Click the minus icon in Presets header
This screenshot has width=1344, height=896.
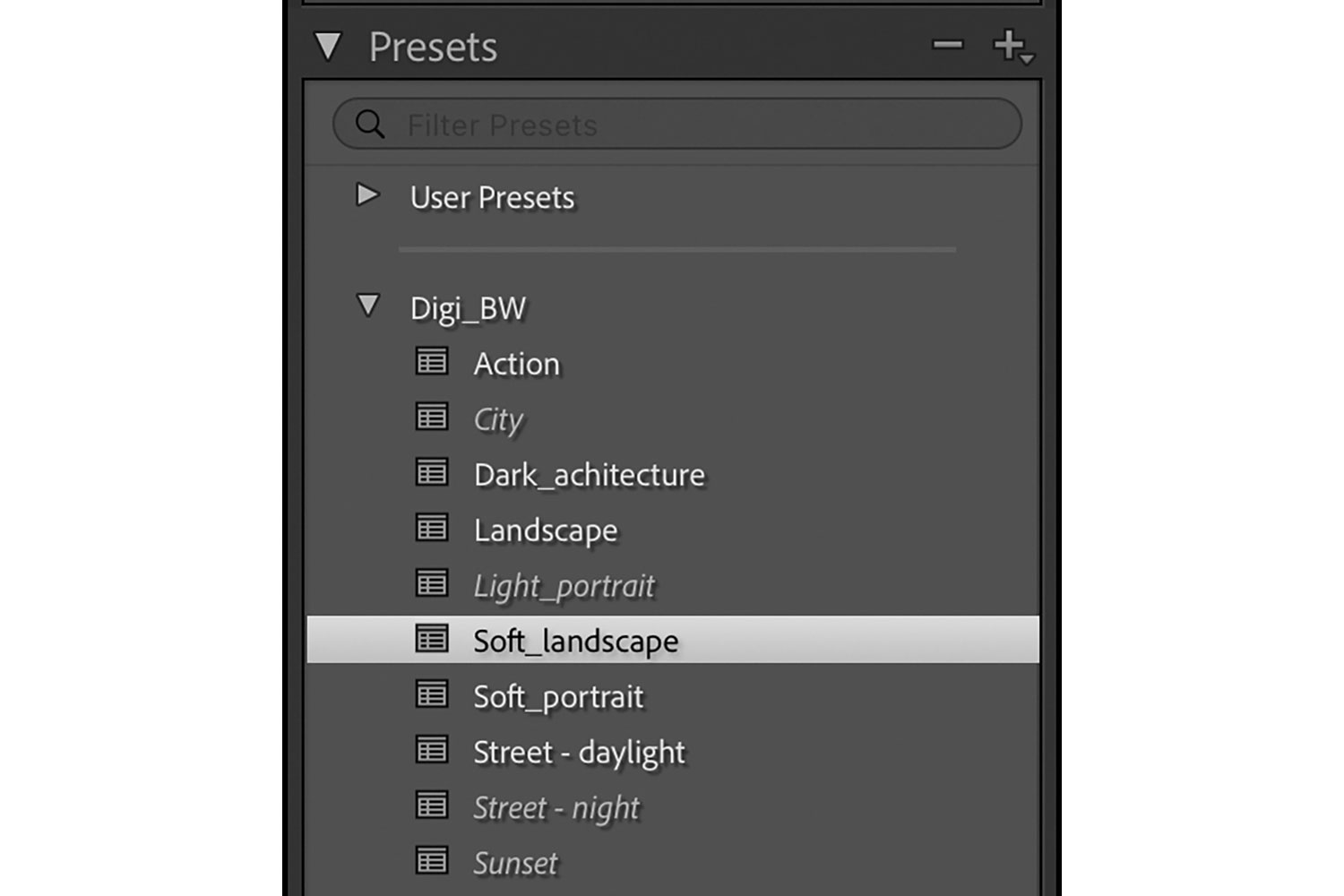[x=947, y=44]
